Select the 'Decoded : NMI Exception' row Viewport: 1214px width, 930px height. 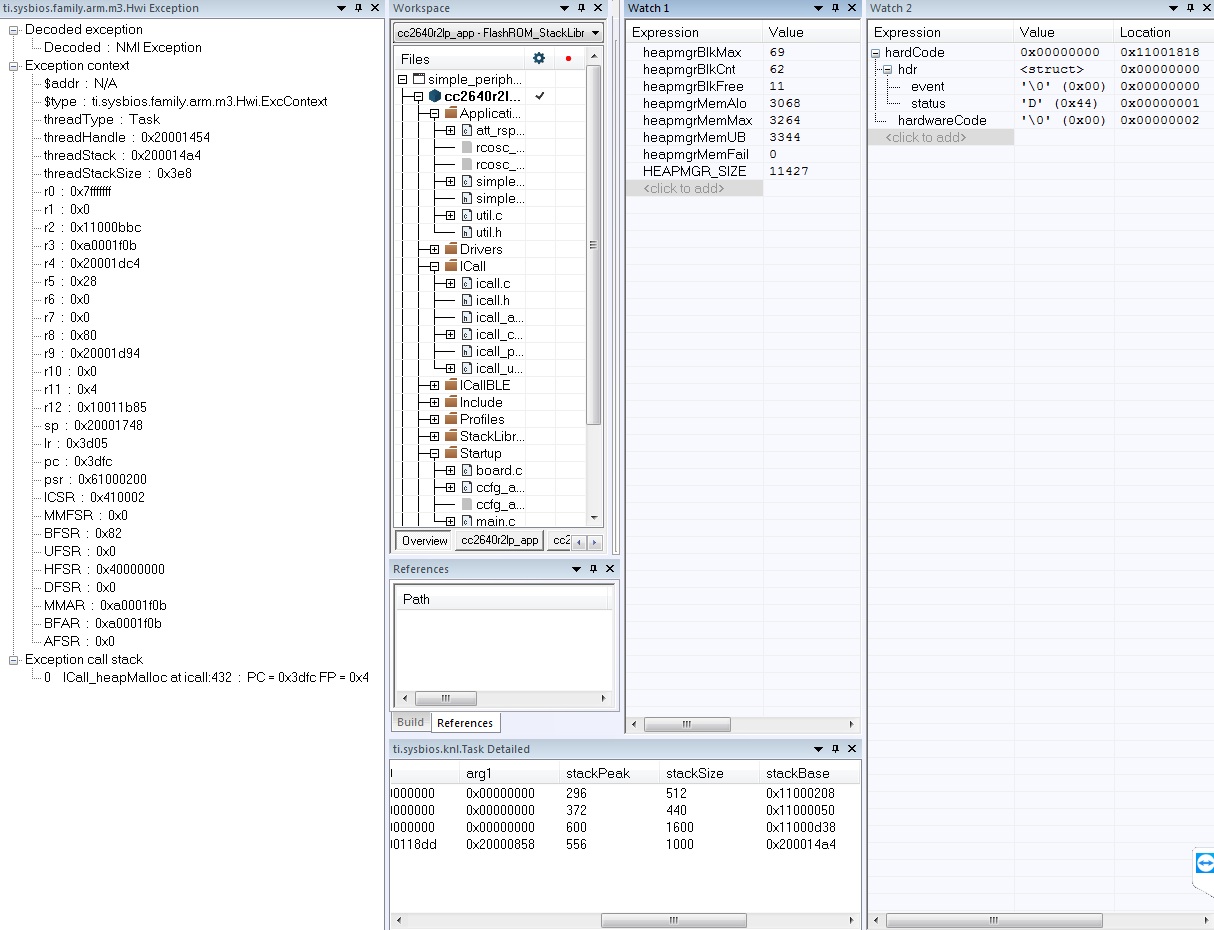point(123,47)
